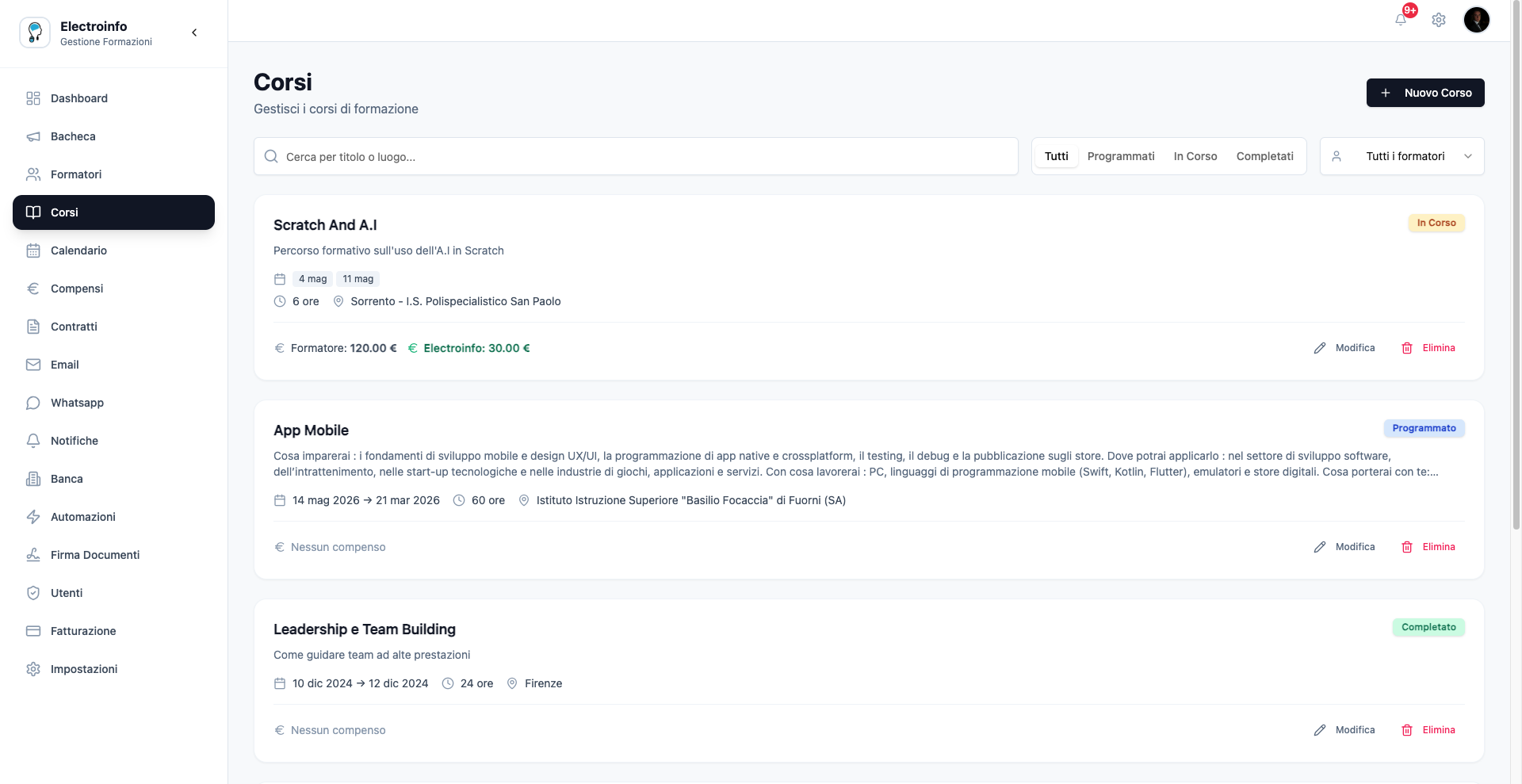This screenshot has width=1522, height=784.
Task: Click the Email envelope icon
Action: click(x=33, y=365)
